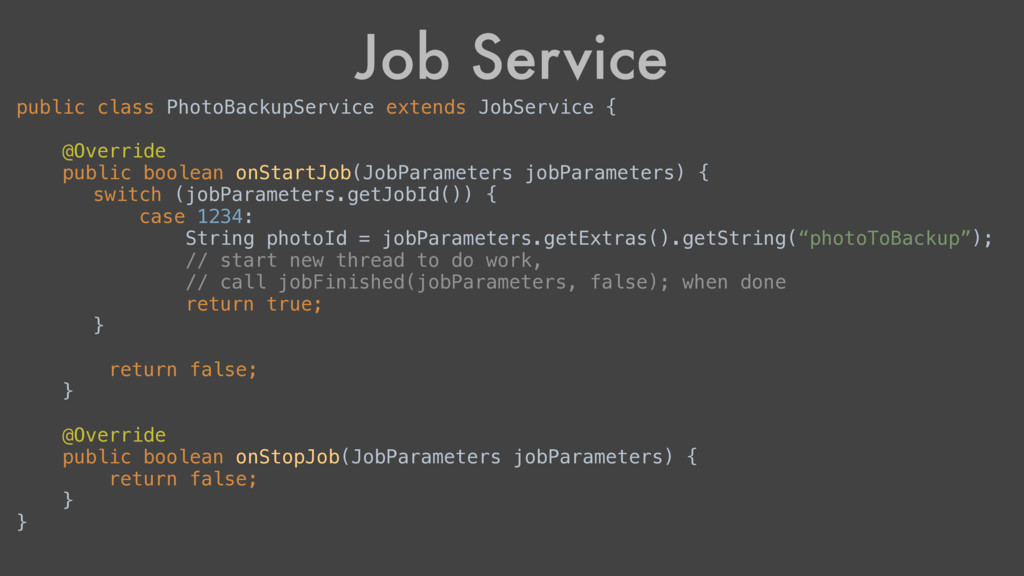Click the start new thread comment
The height and width of the screenshot is (576, 1024).
pos(364,261)
